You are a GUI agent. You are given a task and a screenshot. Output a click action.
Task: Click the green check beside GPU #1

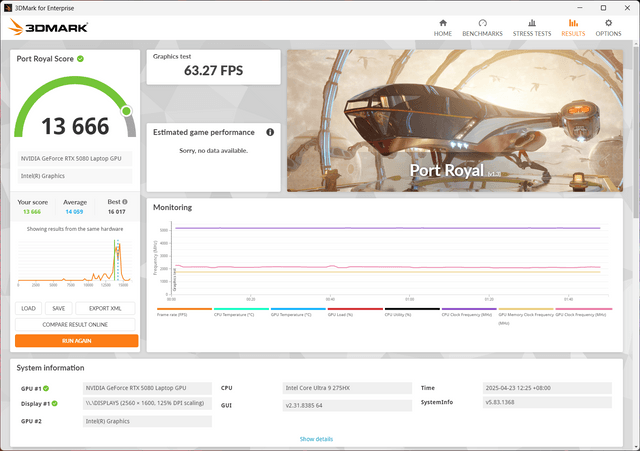[46, 388]
